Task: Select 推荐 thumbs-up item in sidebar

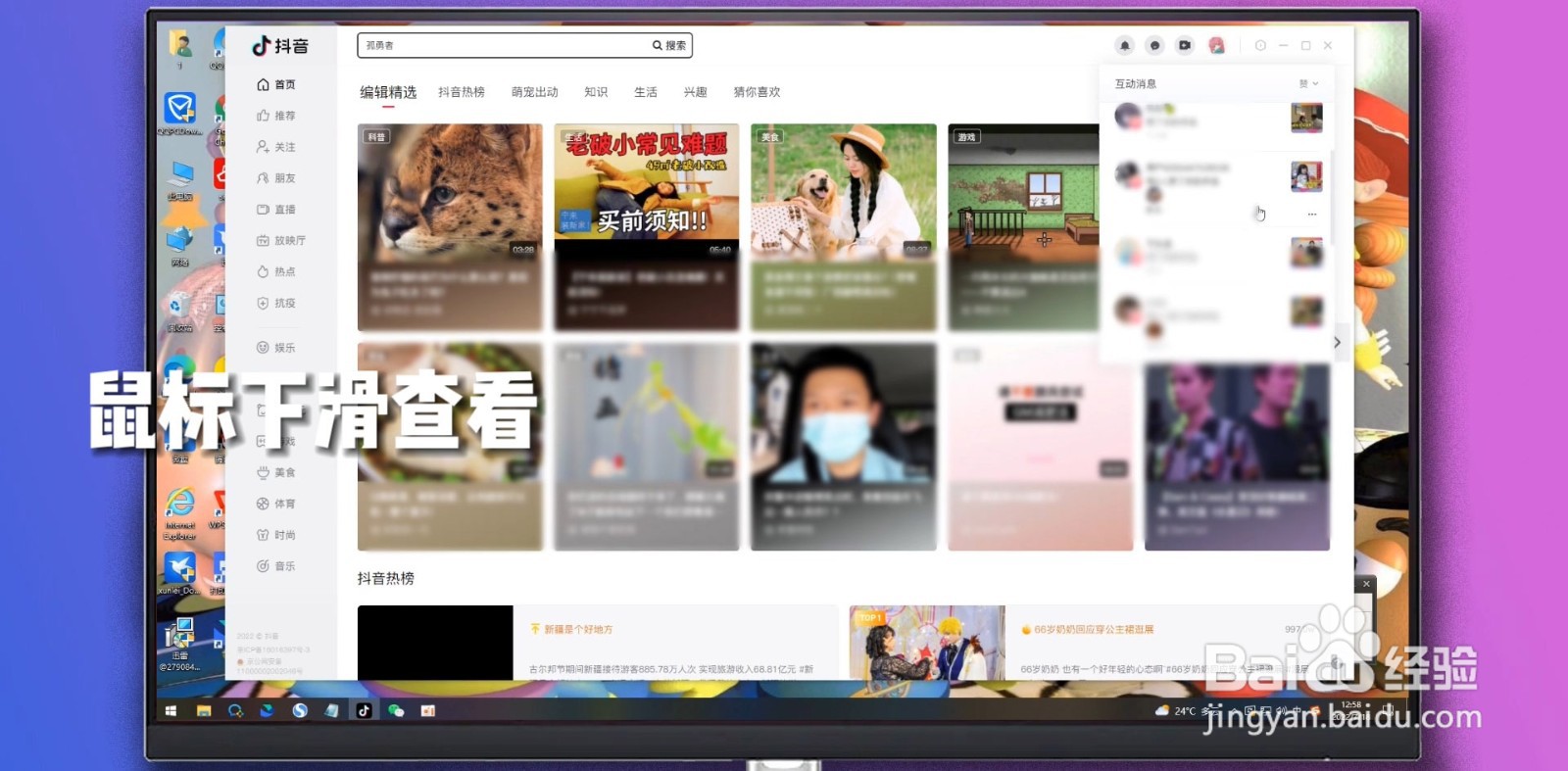Action: [276, 116]
